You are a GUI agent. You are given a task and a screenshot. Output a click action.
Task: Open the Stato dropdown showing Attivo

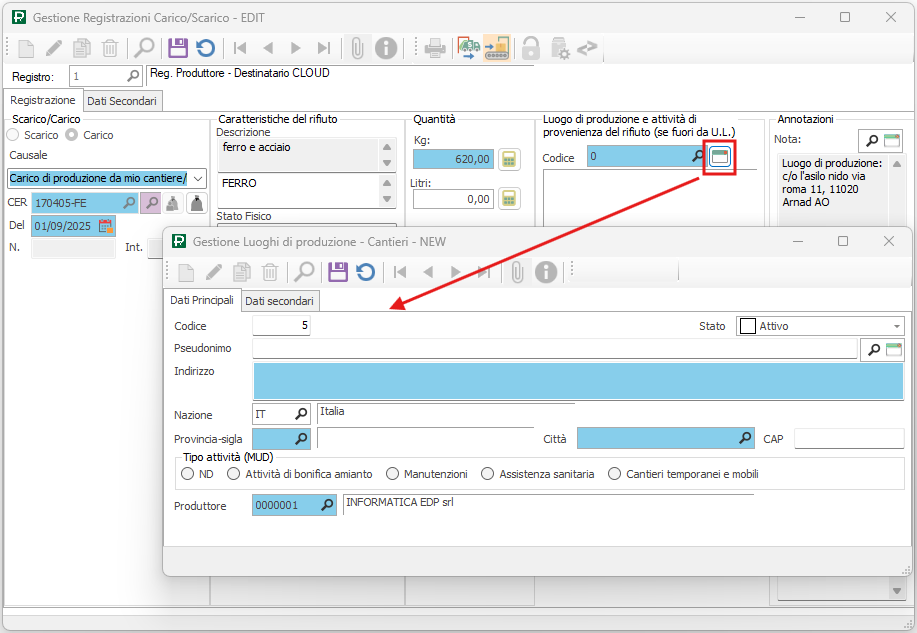[896, 326]
